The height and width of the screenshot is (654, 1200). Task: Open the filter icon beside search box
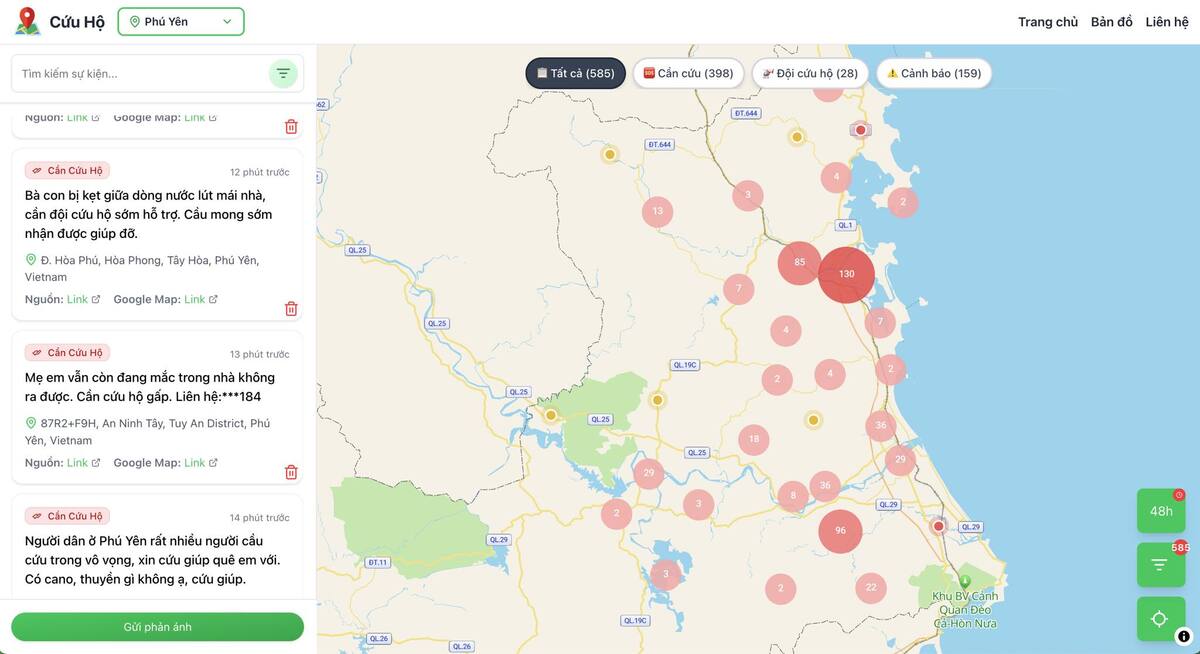(283, 73)
